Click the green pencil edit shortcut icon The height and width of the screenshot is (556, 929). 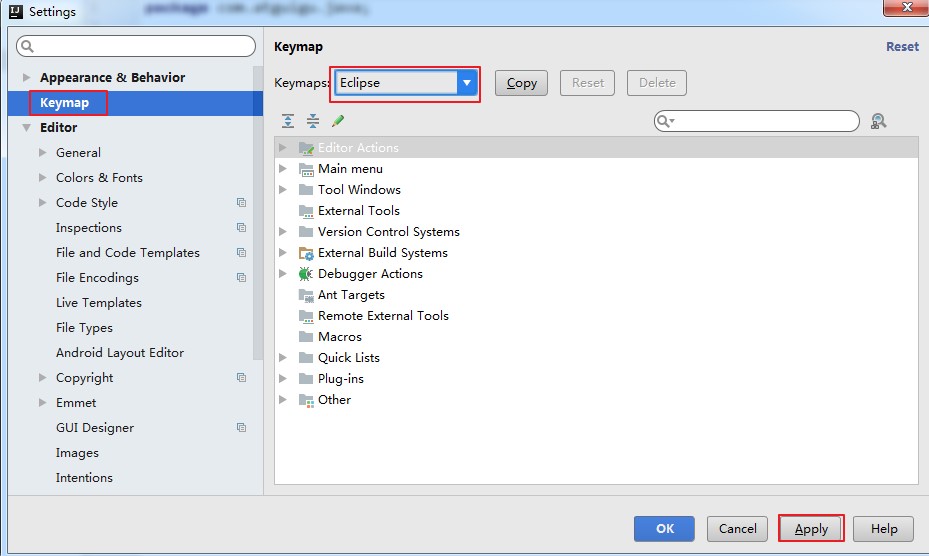338,121
